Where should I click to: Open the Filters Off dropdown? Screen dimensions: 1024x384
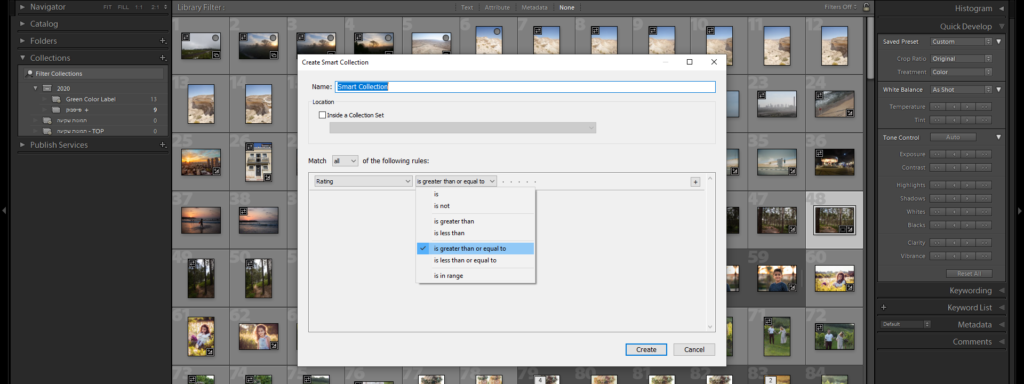point(841,7)
